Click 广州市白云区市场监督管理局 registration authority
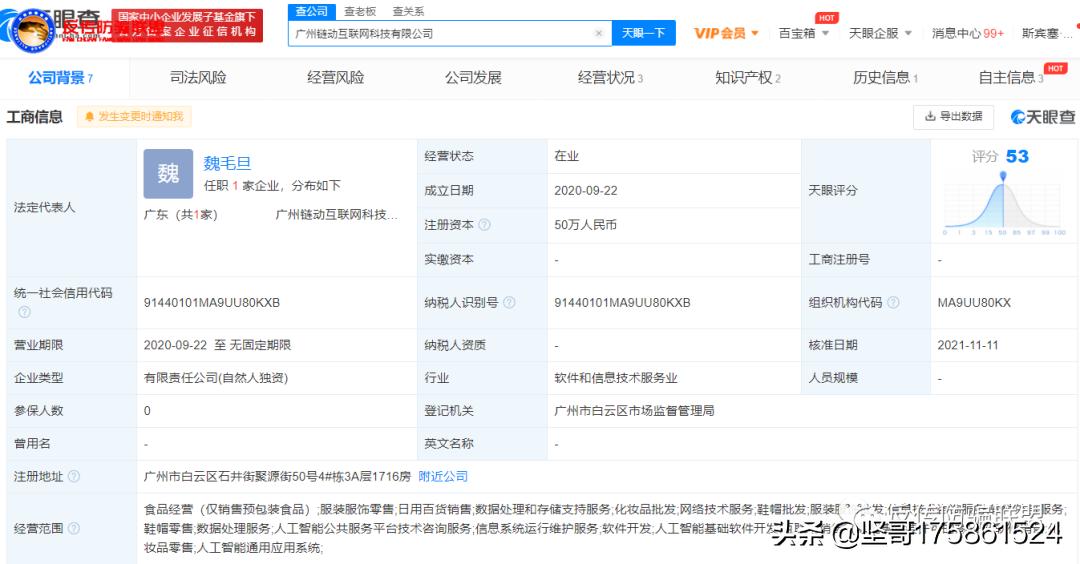Screen dimensions: 1080x564 (x=634, y=411)
